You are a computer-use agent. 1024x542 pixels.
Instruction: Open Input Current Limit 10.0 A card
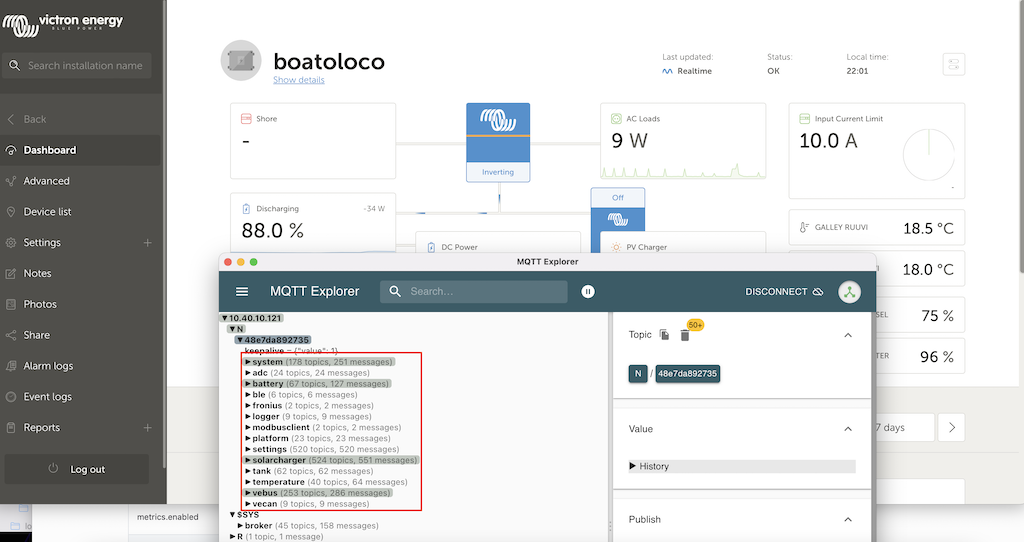click(876, 151)
